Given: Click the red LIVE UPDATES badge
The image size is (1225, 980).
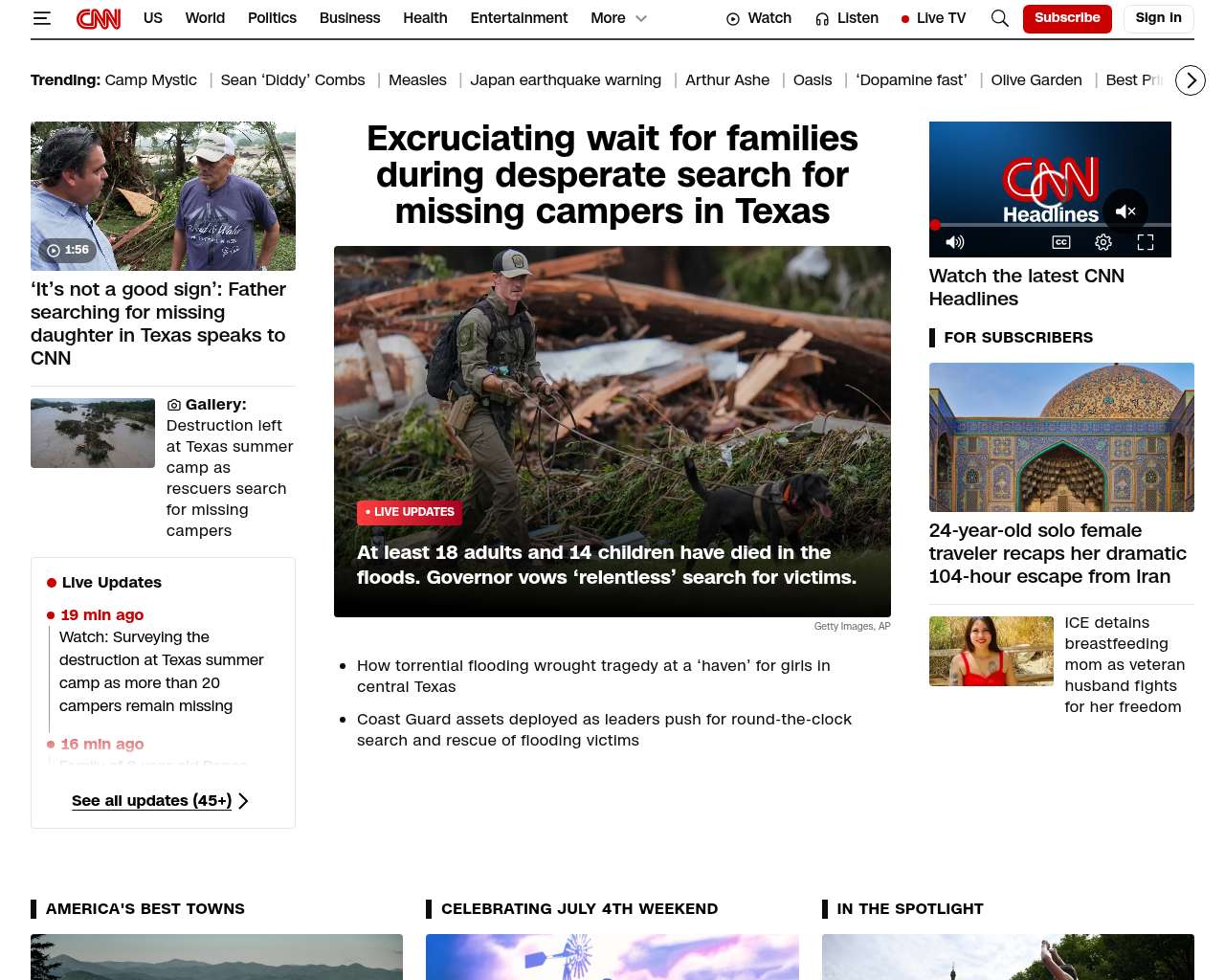Looking at the screenshot, I should (x=410, y=512).
